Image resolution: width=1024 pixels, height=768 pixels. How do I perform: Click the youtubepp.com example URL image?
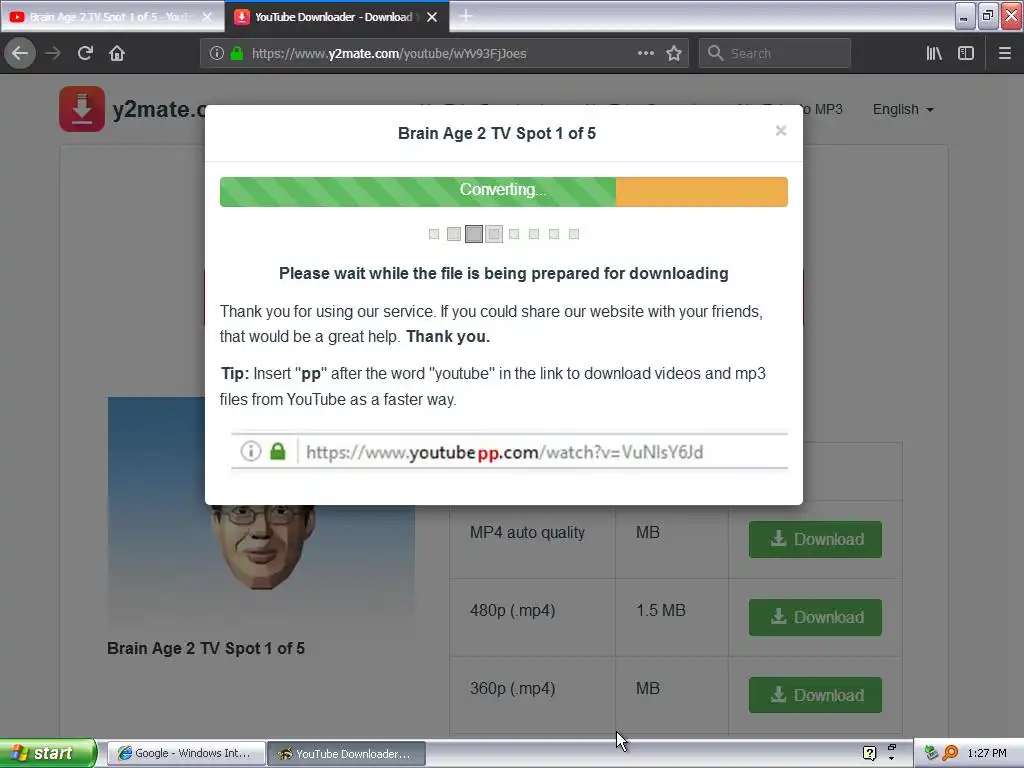tap(509, 451)
